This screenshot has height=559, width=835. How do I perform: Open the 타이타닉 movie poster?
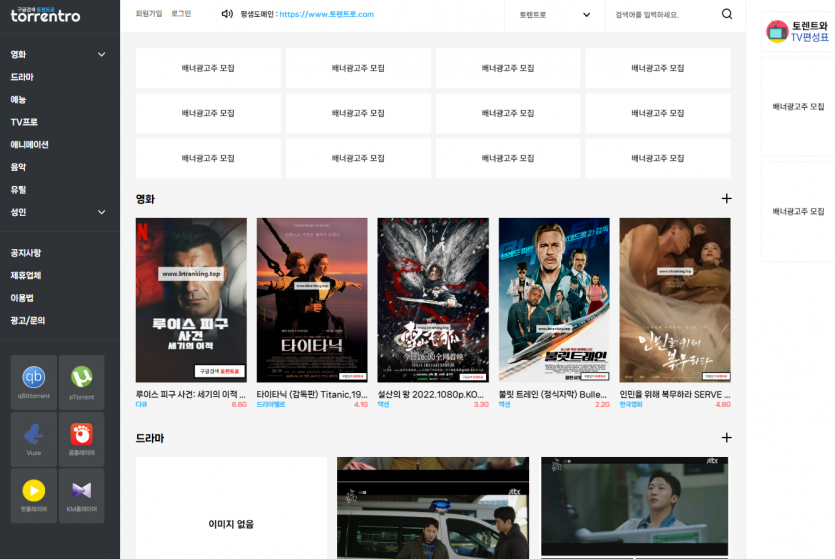tap(312, 300)
